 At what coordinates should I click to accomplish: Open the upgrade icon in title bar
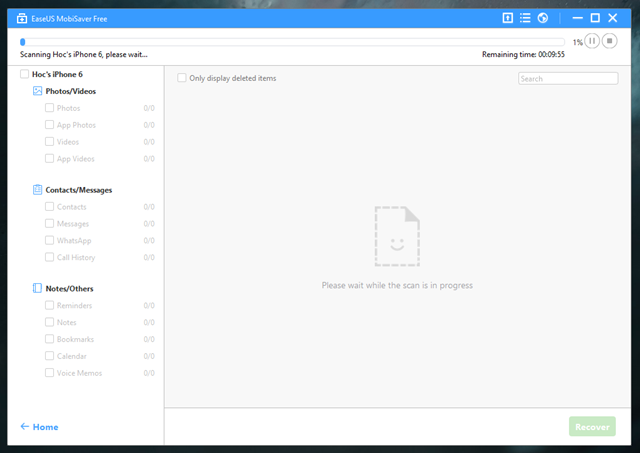(507, 18)
